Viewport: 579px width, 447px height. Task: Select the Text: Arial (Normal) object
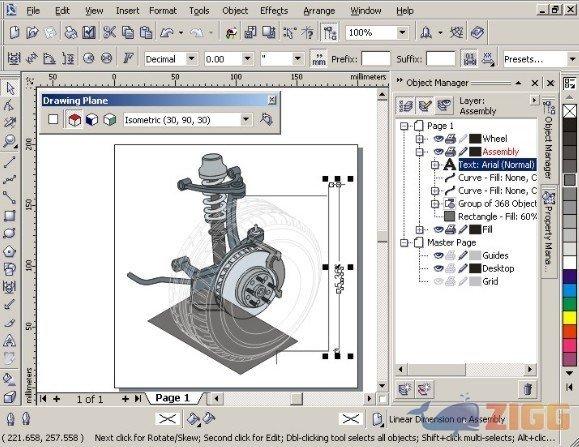coord(497,165)
